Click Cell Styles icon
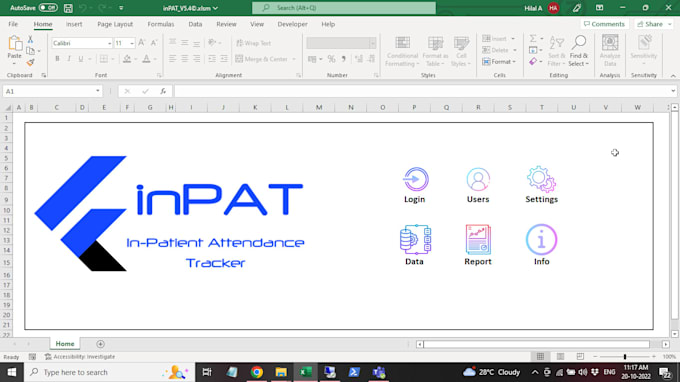The image size is (680, 382). pos(461,43)
